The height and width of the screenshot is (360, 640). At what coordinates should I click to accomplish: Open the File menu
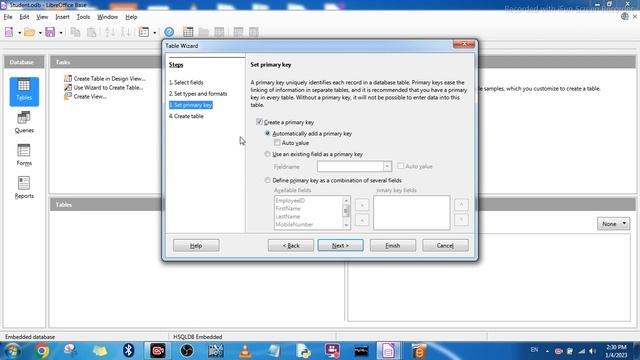(8, 17)
